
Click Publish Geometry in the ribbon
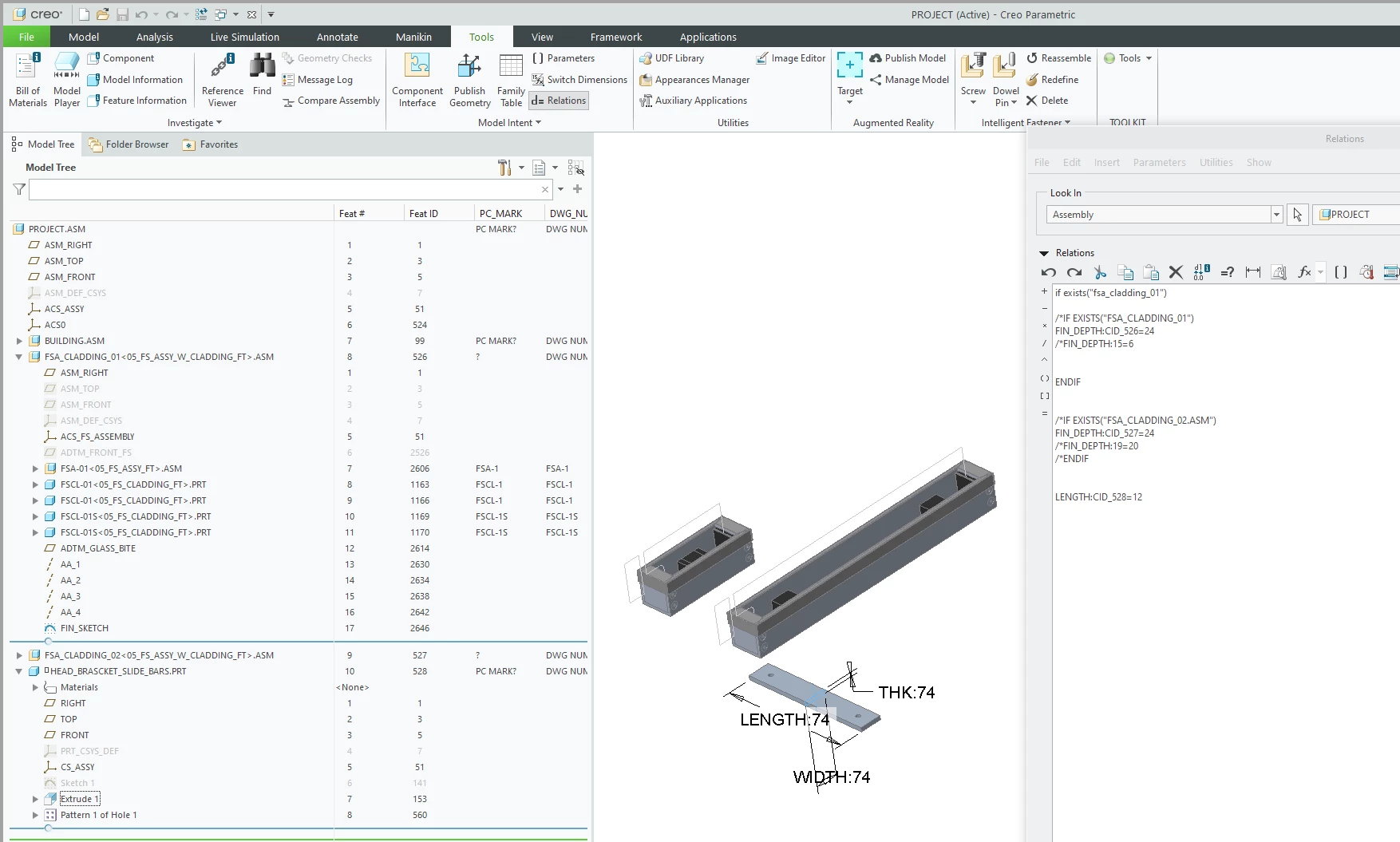pyautogui.click(x=470, y=80)
